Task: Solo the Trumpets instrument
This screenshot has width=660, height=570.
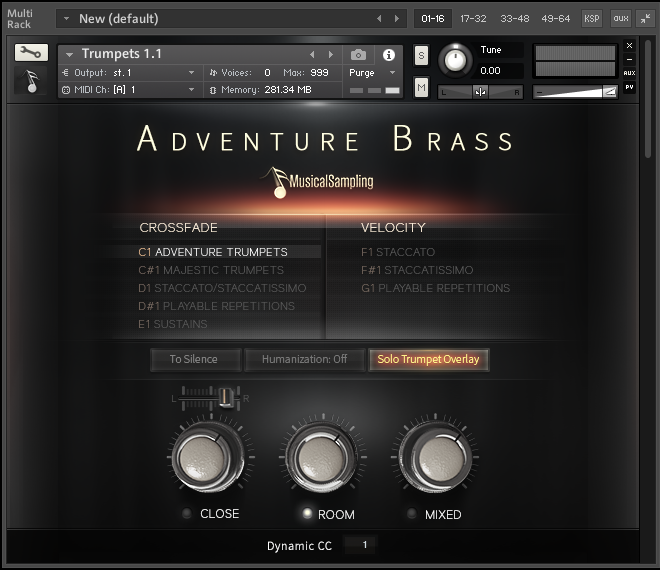Action: 421,55
